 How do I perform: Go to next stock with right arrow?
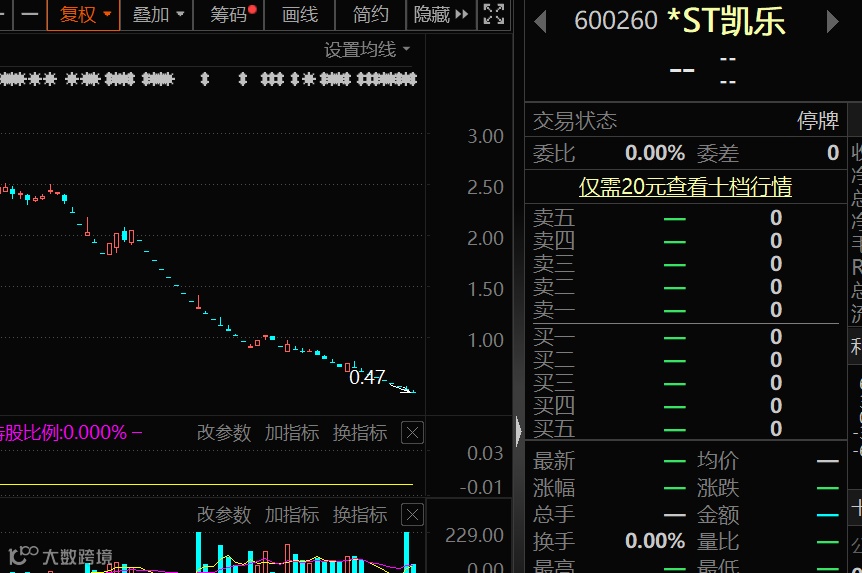[832, 22]
